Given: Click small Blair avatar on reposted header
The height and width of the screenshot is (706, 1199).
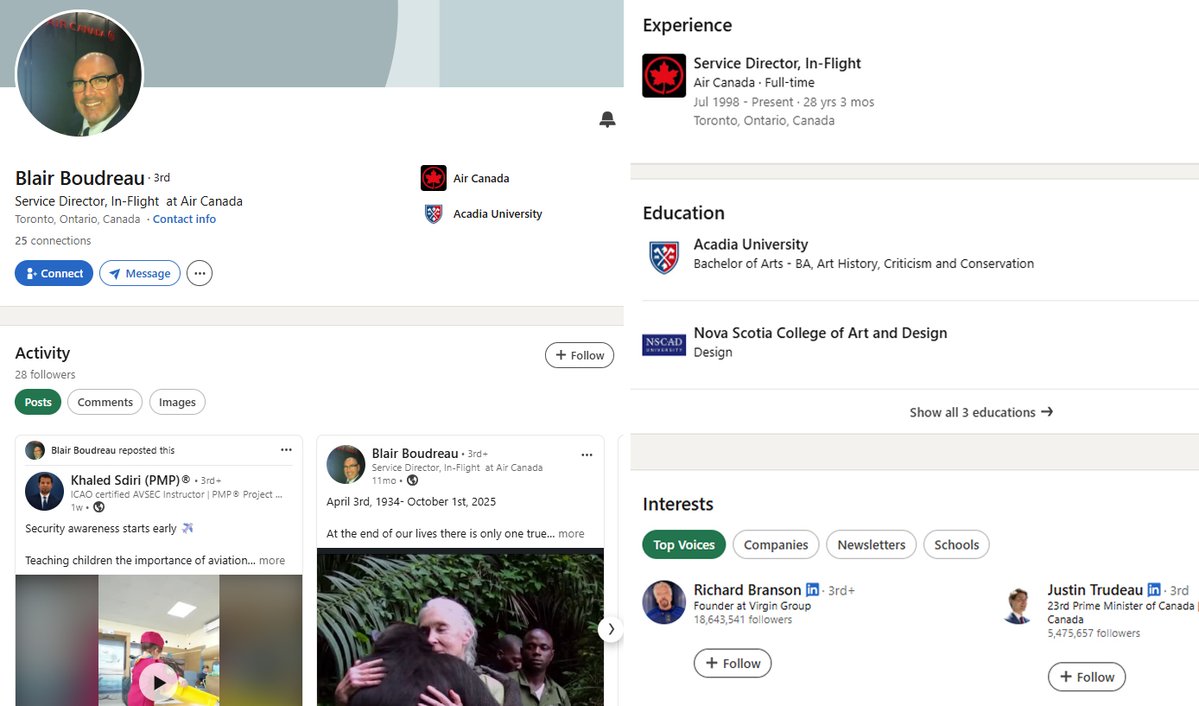Looking at the screenshot, I should coord(35,451).
